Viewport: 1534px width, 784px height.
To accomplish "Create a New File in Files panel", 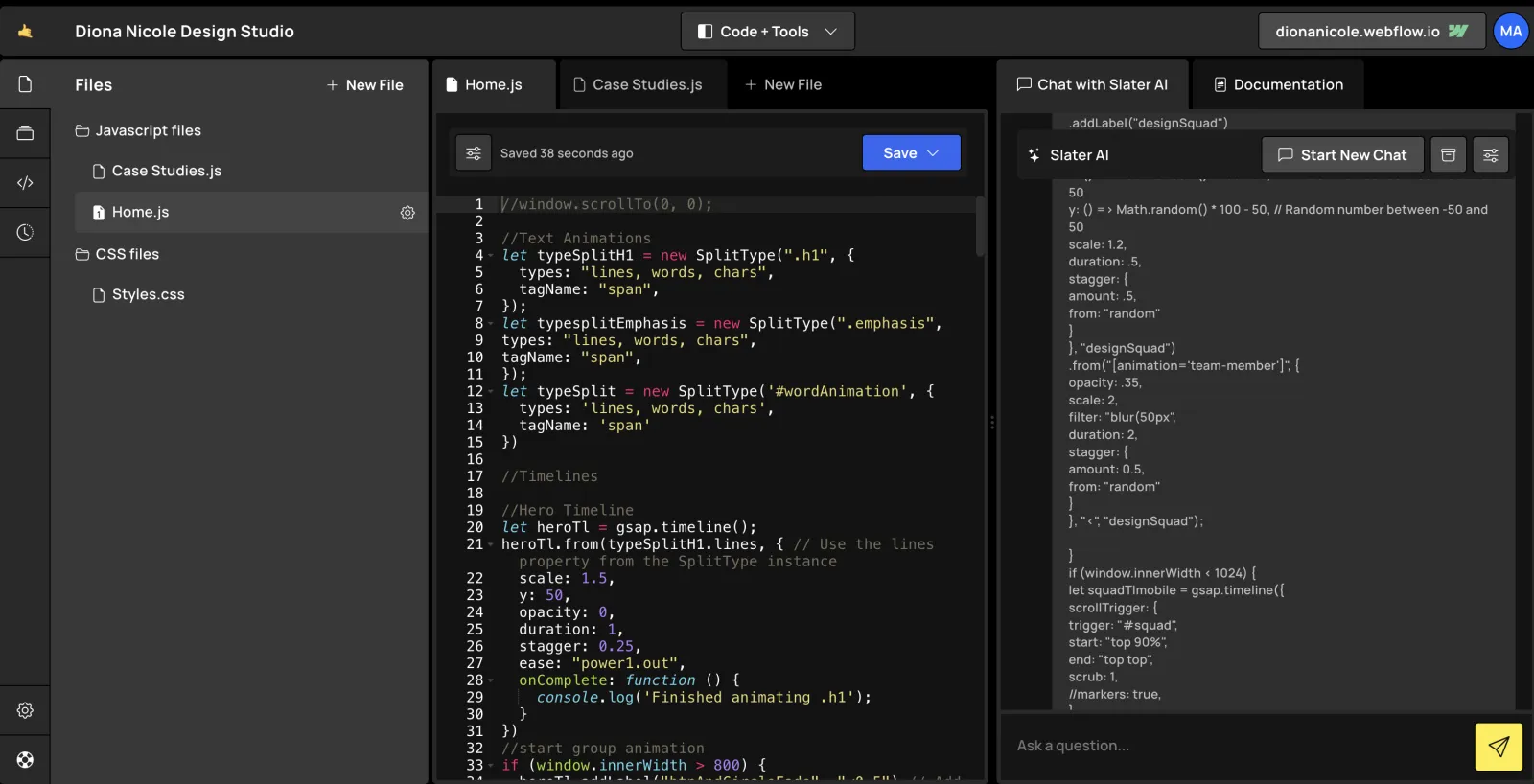I will pyautogui.click(x=364, y=85).
